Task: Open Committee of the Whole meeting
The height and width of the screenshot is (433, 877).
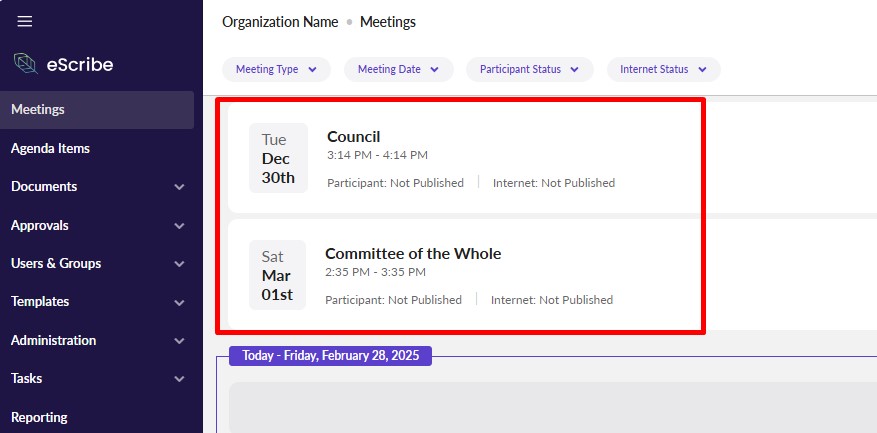Action: click(413, 254)
